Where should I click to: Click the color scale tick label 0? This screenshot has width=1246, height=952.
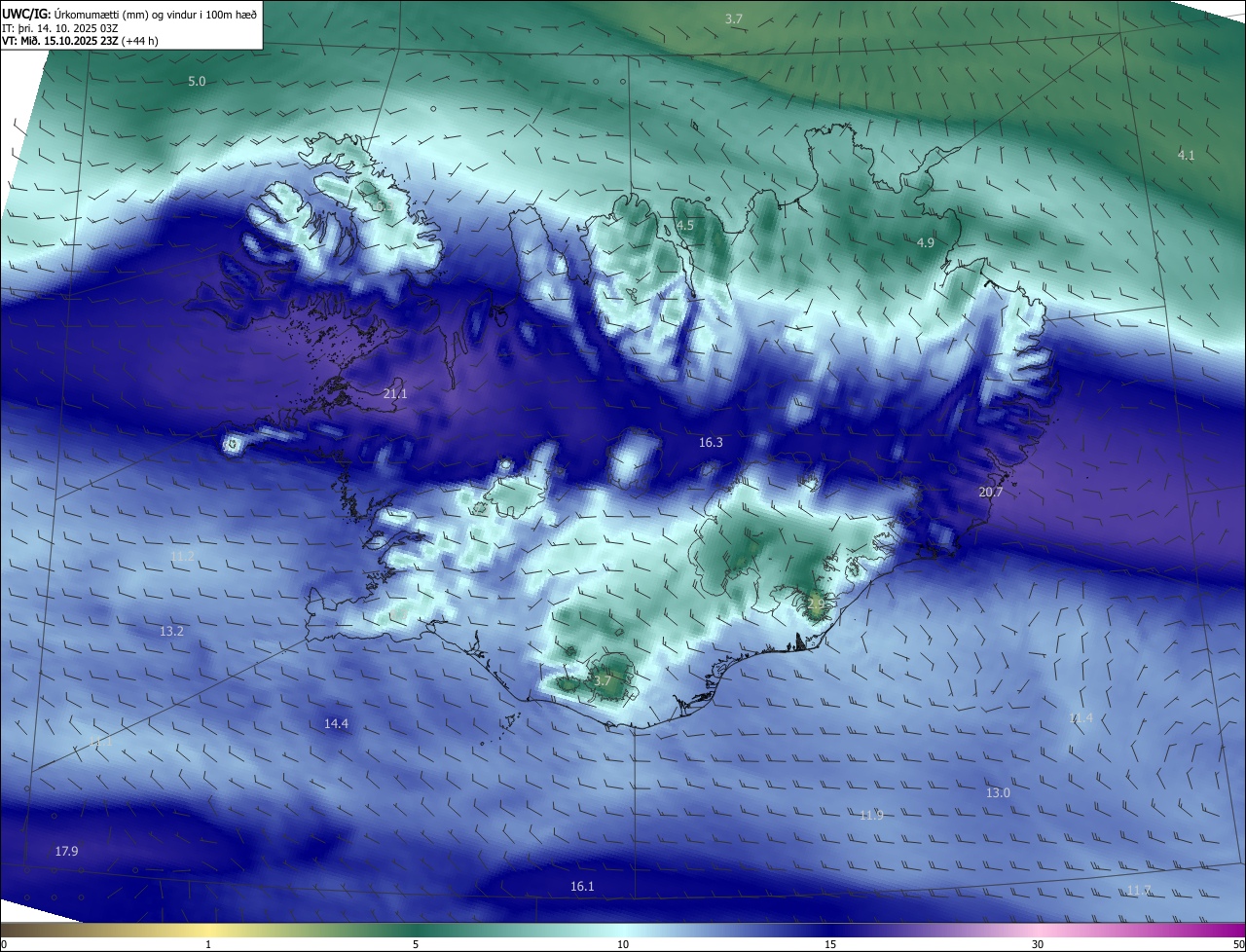4,944
